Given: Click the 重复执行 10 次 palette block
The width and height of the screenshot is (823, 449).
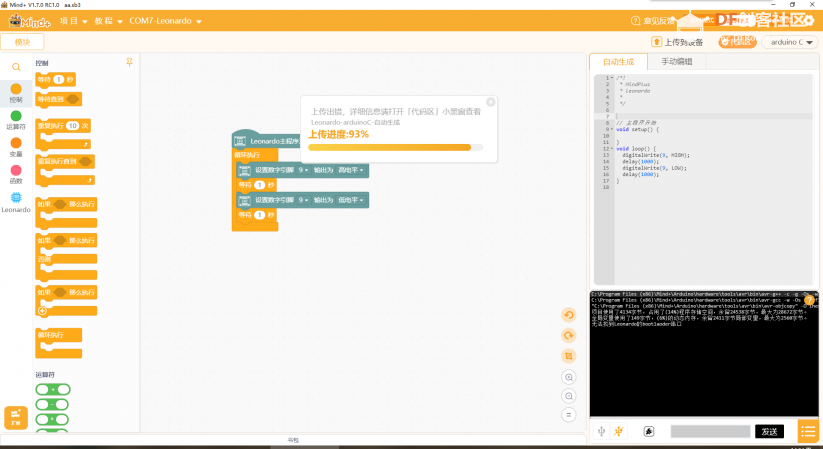Looking at the screenshot, I should coord(63,126).
